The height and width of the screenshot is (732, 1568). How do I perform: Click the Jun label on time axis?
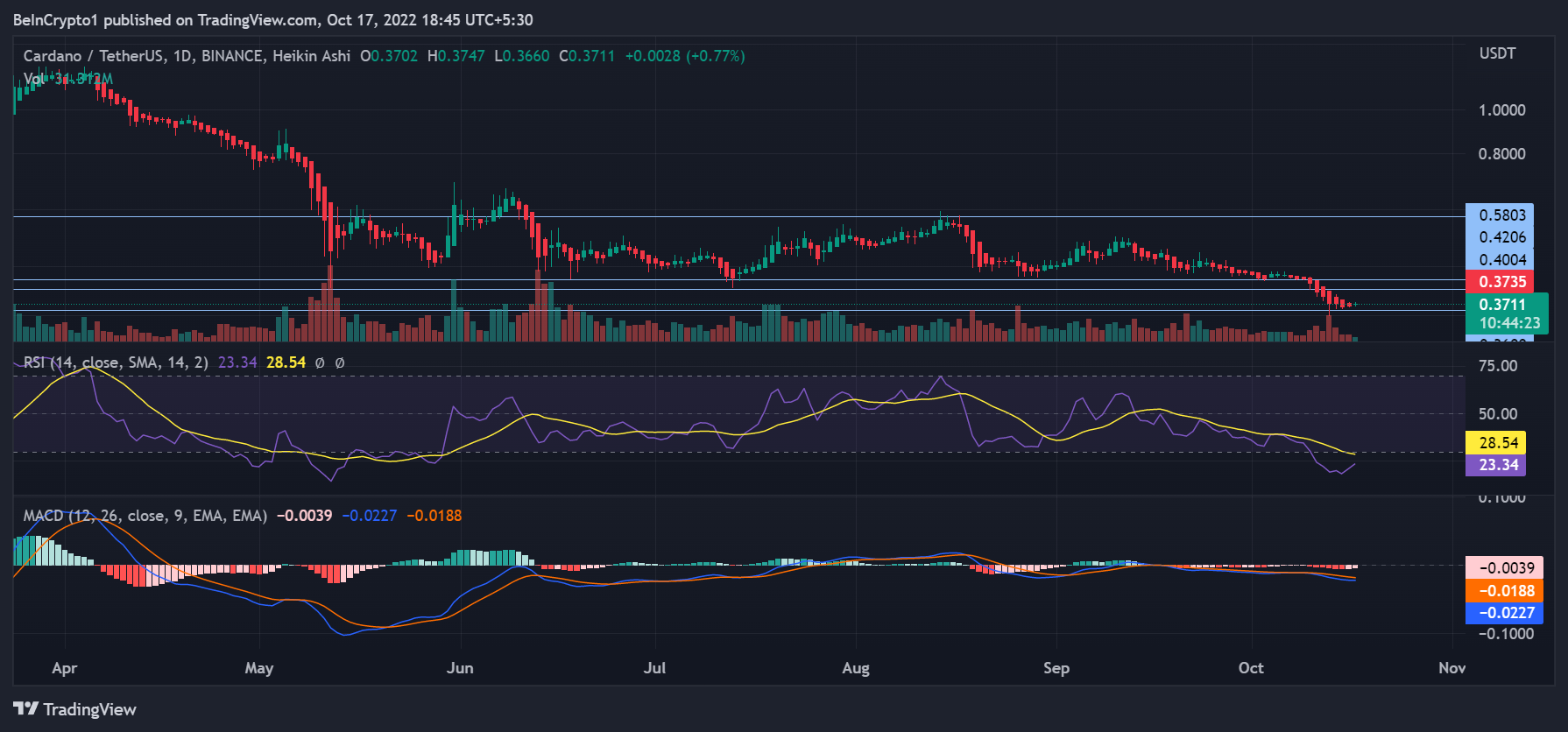click(460, 668)
